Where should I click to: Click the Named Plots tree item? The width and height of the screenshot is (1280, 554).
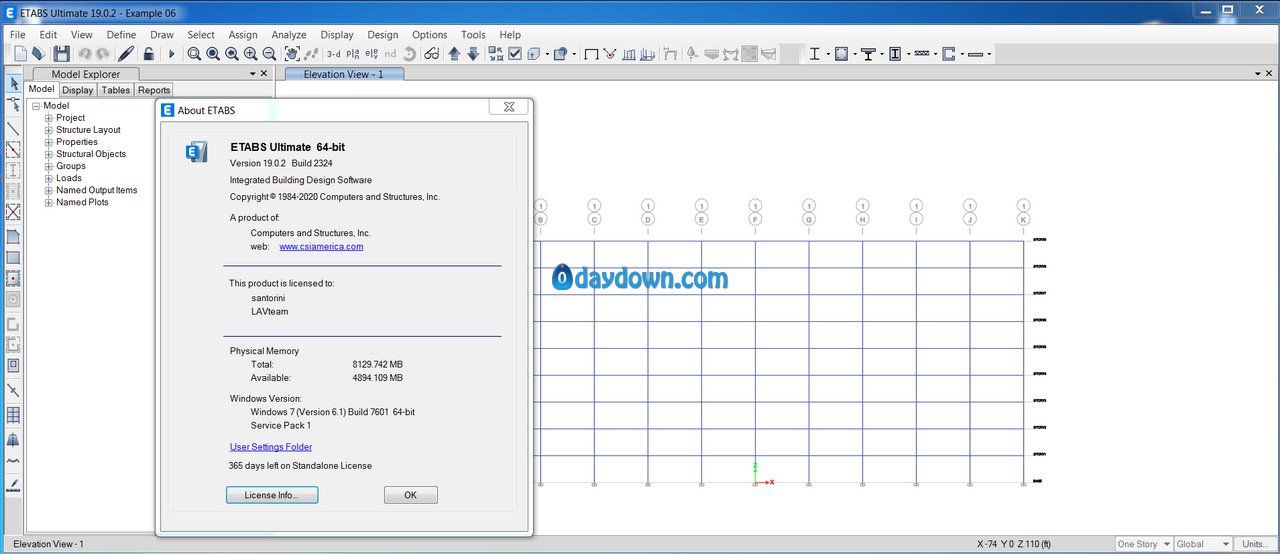pyautogui.click(x=82, y=202)
